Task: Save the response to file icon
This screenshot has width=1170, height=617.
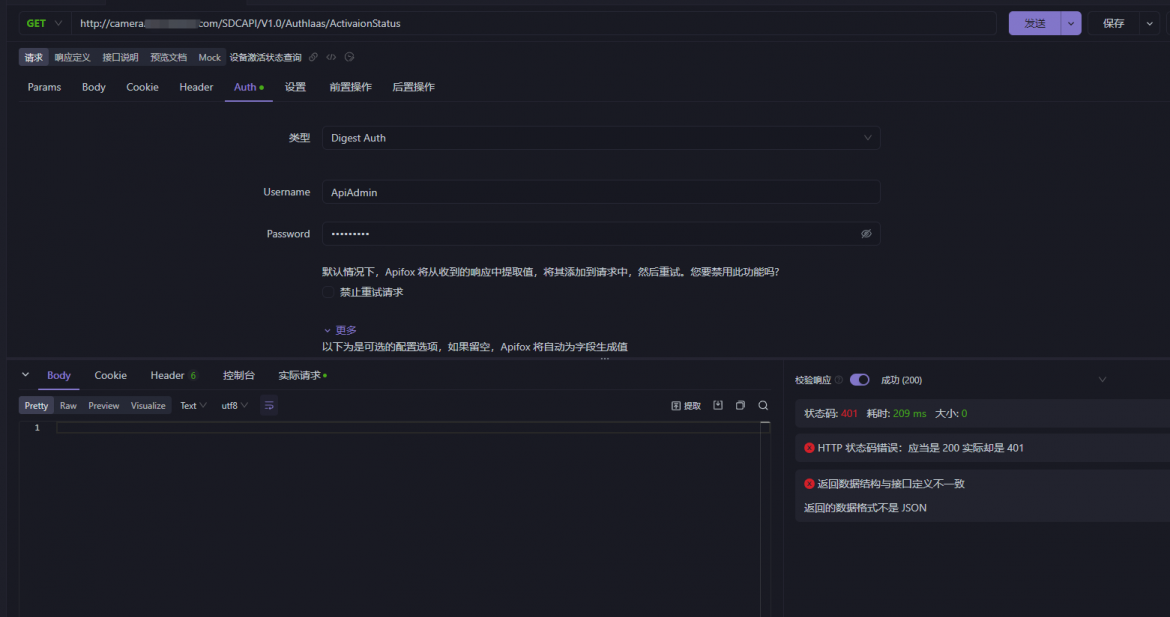Action: (718, 405)
